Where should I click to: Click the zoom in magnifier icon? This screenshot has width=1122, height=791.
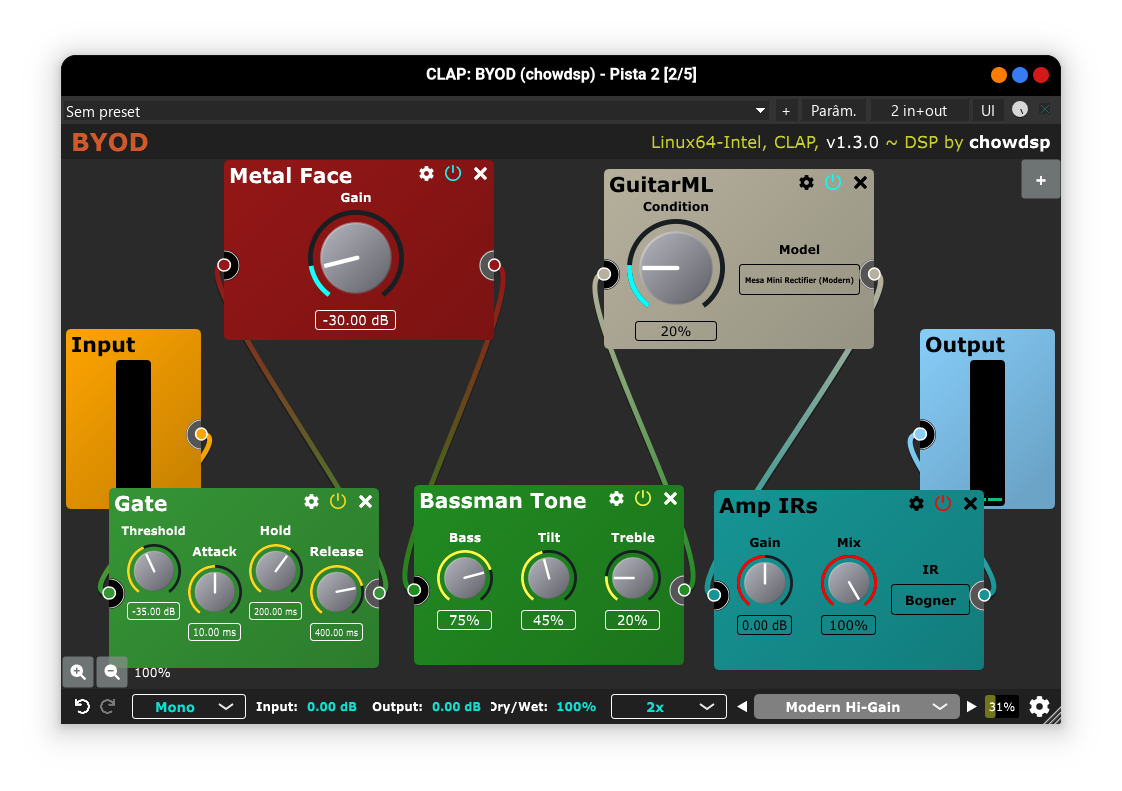click(x=78, y=672)
